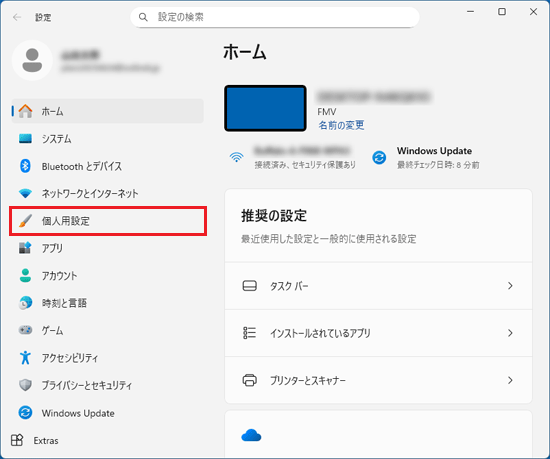Open アプリ settings page
Image resolution: width=550 pixels, height=459 pixels.
[x=108, y=248]
